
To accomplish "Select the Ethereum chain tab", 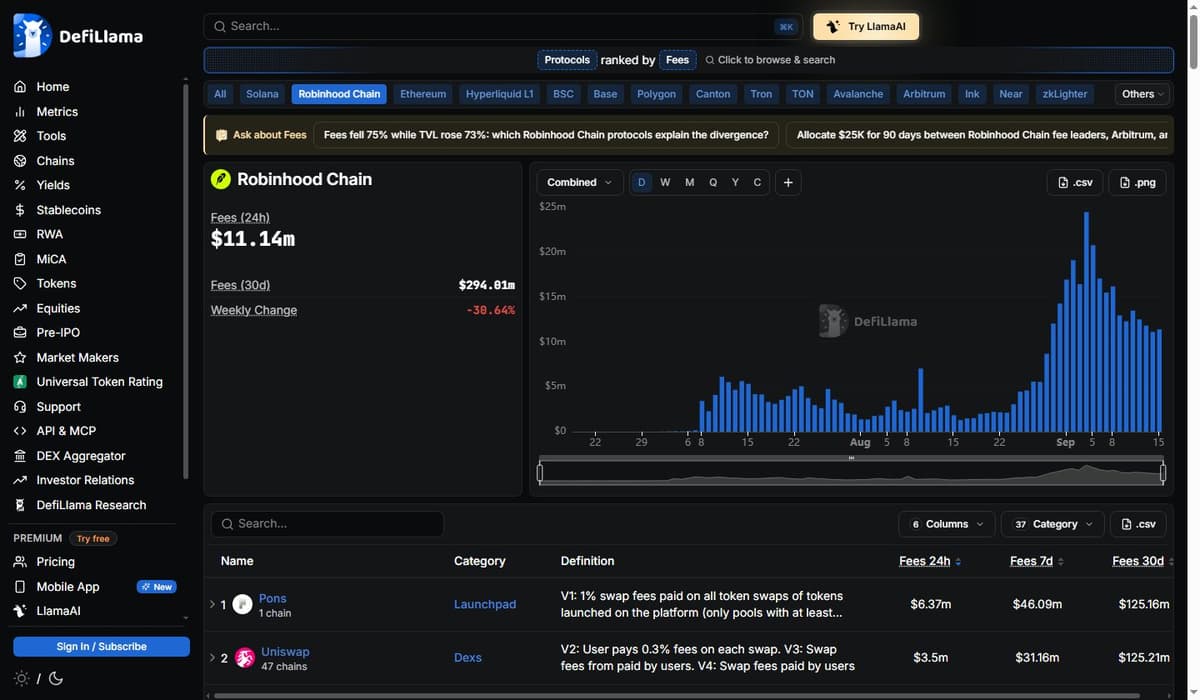I will [423, 94].
